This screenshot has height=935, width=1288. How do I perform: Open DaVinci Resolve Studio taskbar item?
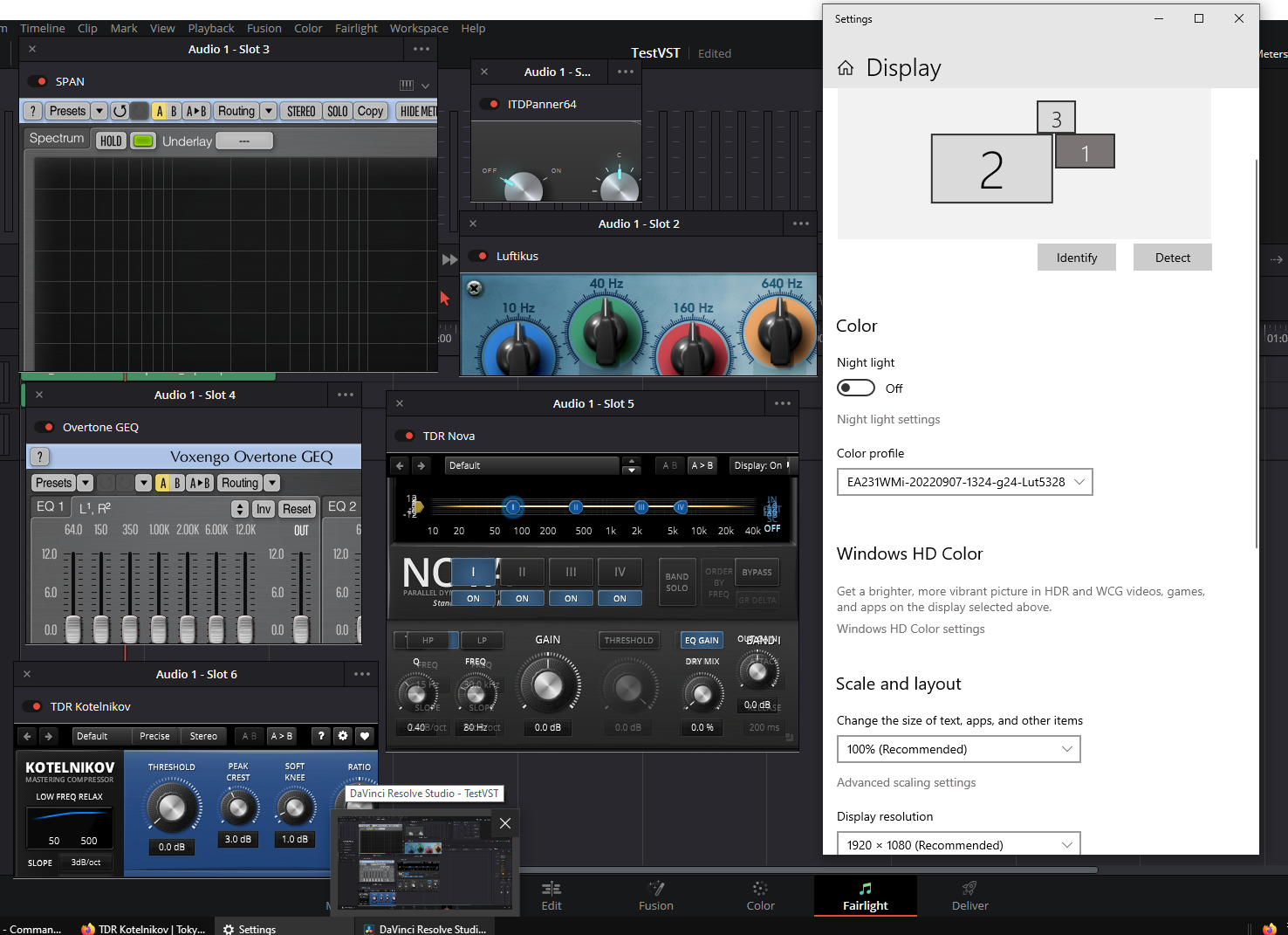(x=425, y=929)
